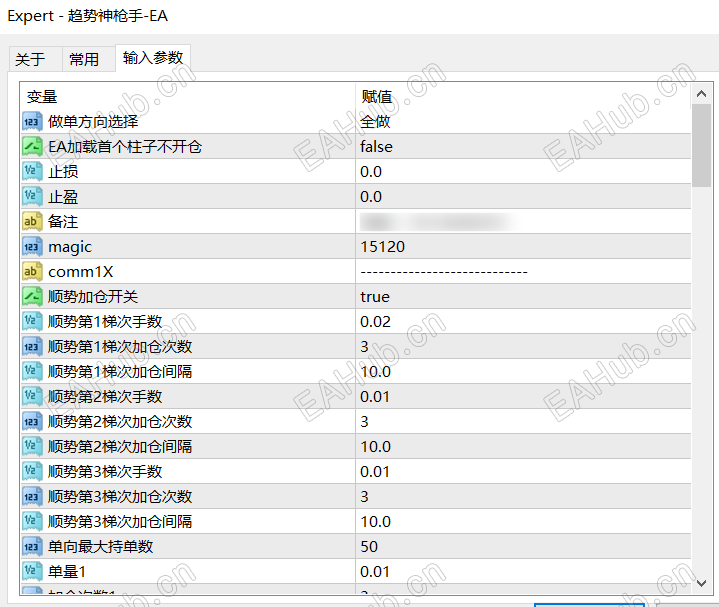
Task: Edit 顺势第1梯次加仓次数 value 3
Action: (x=523, y=347)
